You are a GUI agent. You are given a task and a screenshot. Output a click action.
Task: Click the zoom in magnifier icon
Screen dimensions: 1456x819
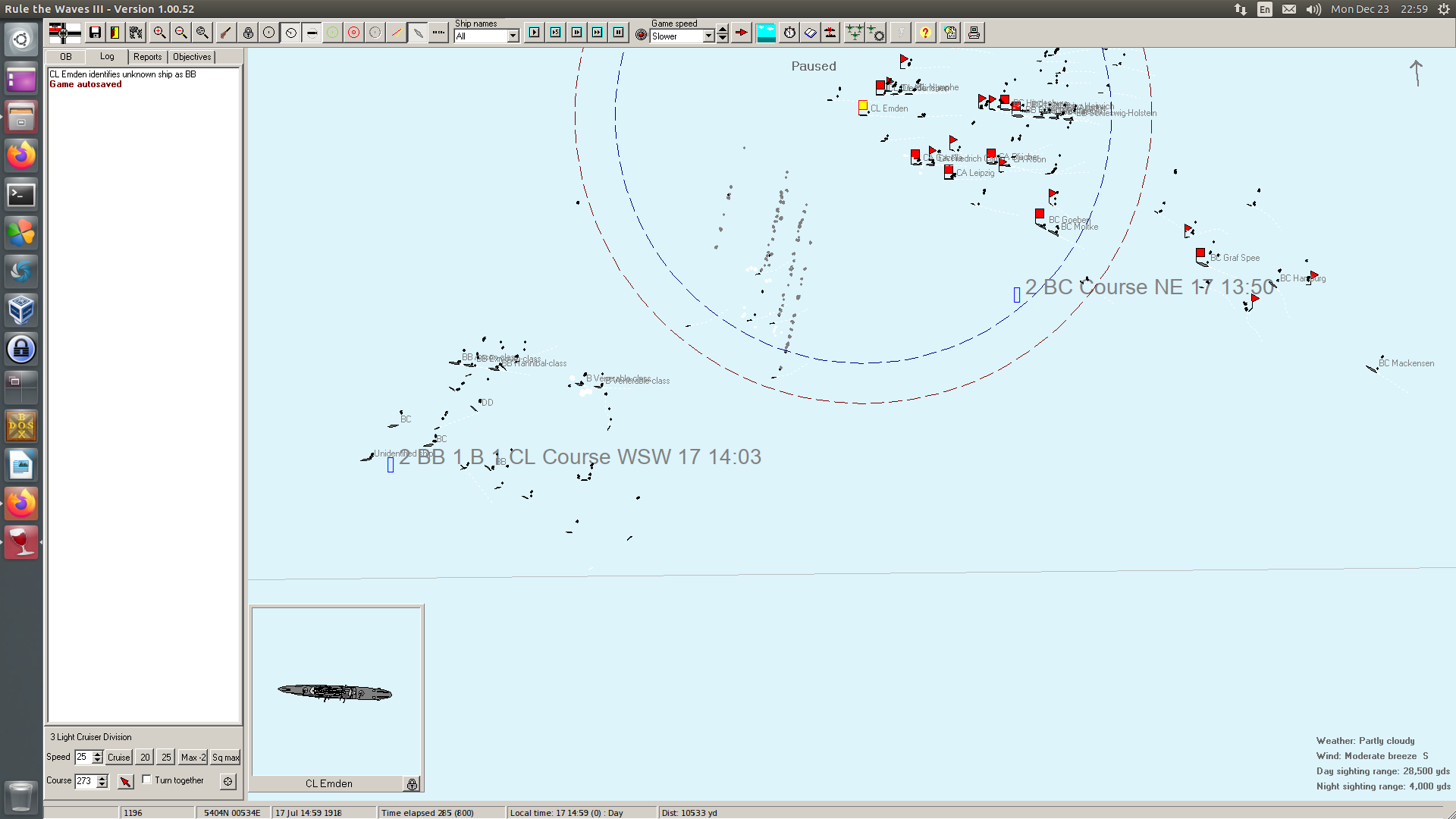click(159, 33)
